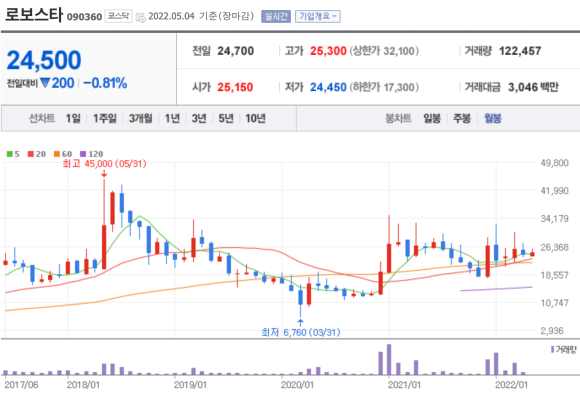580x394 pixels.
Task: Click the blue down triangle change icon
Action: [45, 82]
